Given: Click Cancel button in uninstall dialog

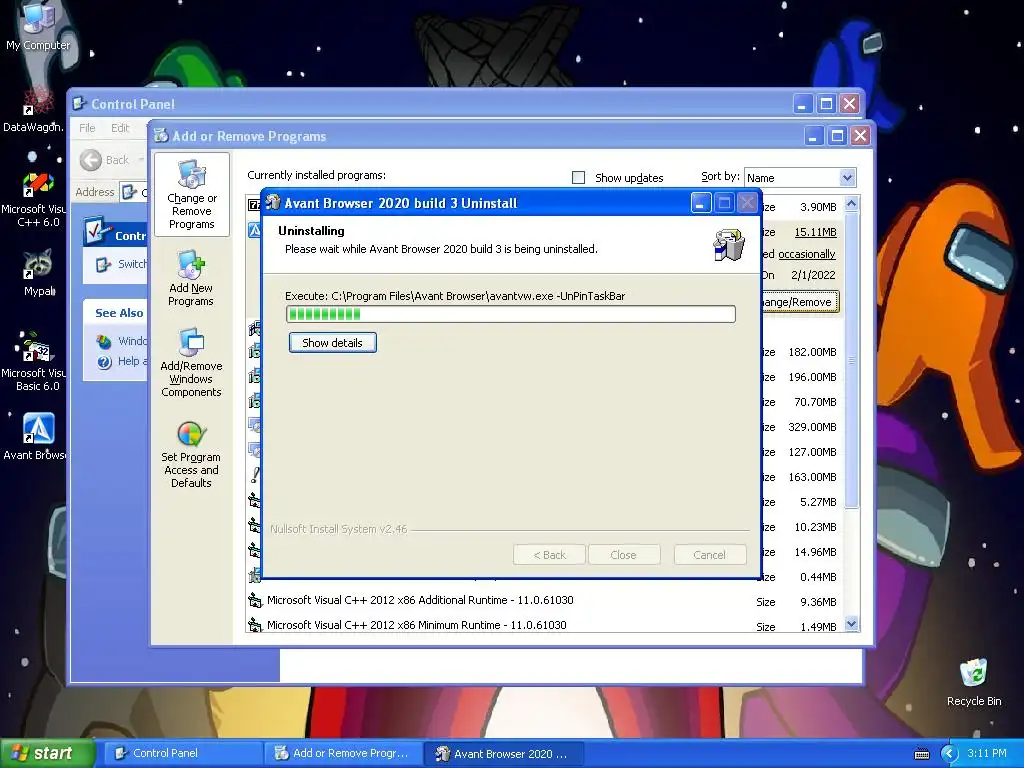Looking at the screenshot, I should click(x=709, y=555).
